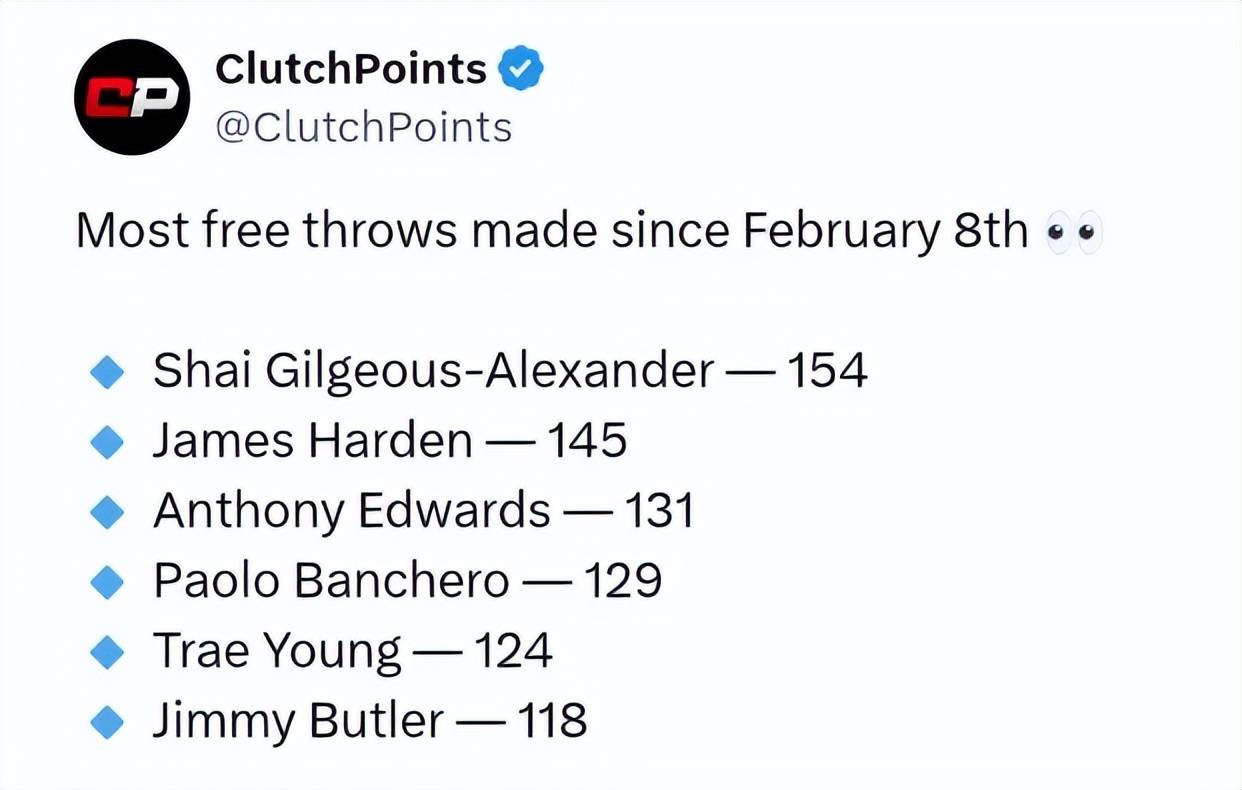
Task: Open the ClutchPoints display name link
Action: 350,68
